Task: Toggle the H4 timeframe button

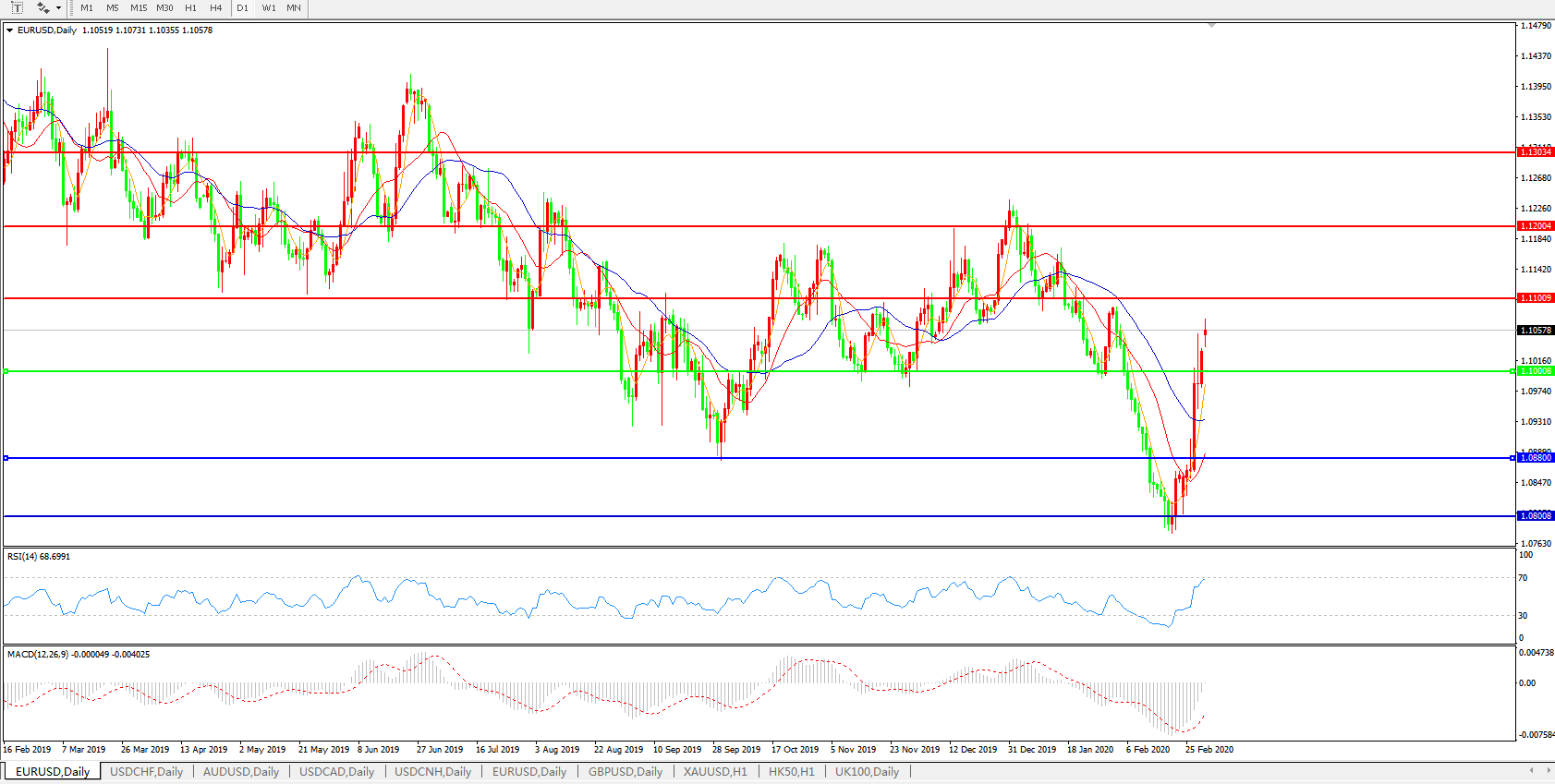Action: click(215, 7)
